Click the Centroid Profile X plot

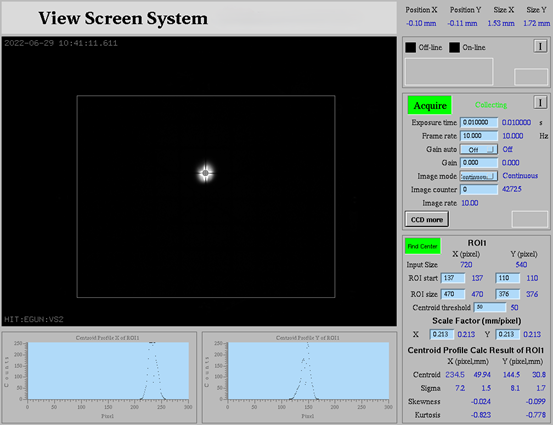[108, 371]
